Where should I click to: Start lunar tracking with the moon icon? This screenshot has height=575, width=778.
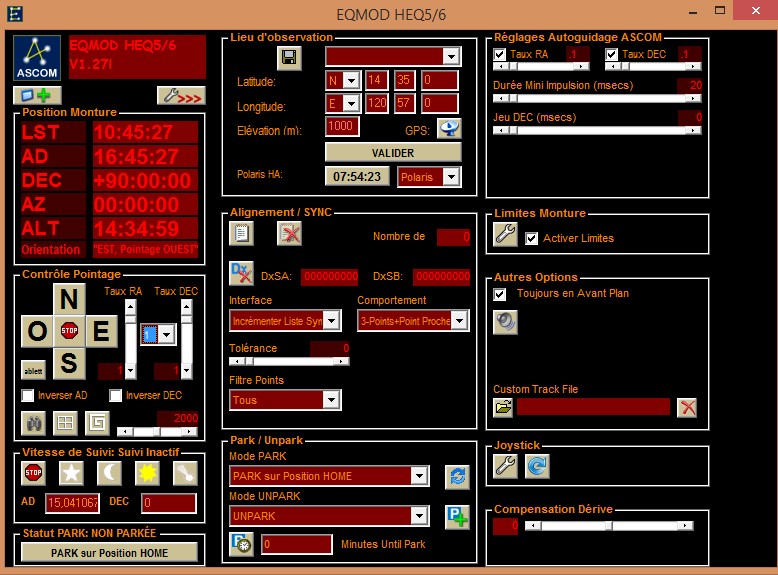(110, 473)
